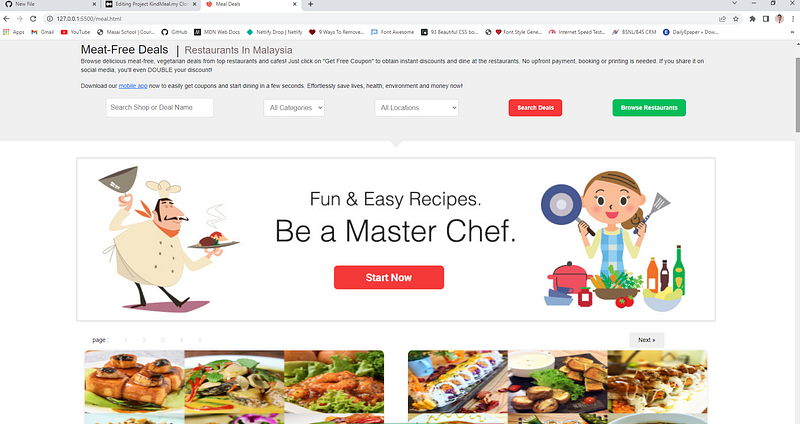Screen dimensions: 800x424
Task: Click the Start Now button on the banner
Action: click(389, 278)
